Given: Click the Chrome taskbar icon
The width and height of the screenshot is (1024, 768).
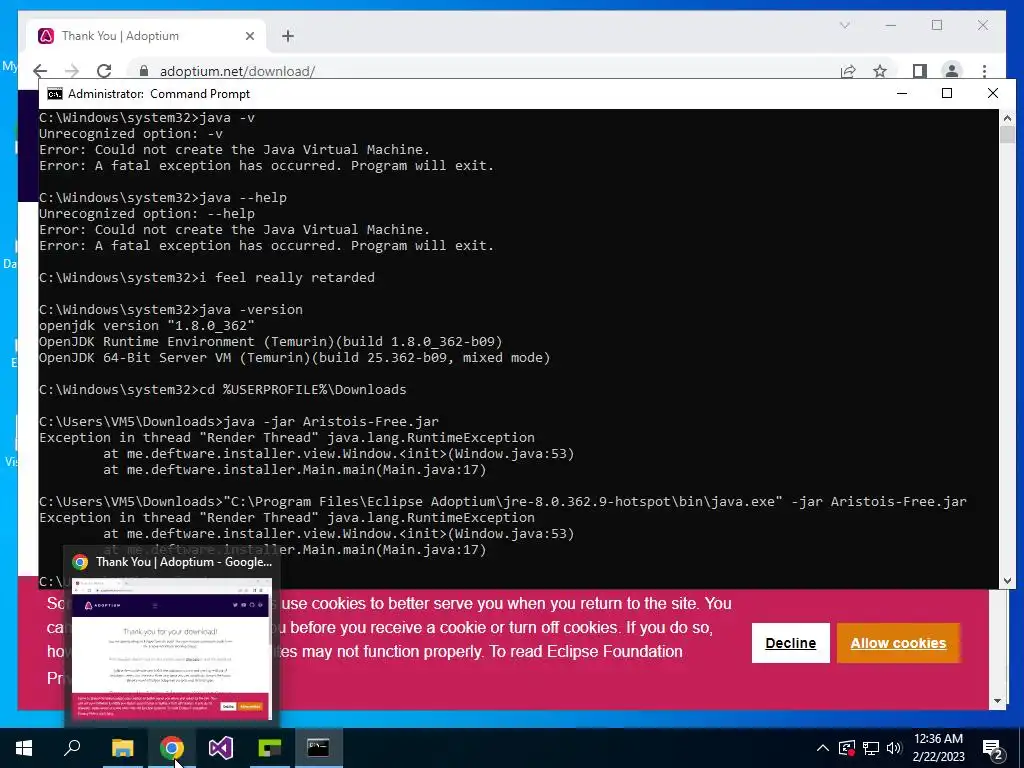Looking at the screenshot, I should pyautogui.click(x=172, y=748).
